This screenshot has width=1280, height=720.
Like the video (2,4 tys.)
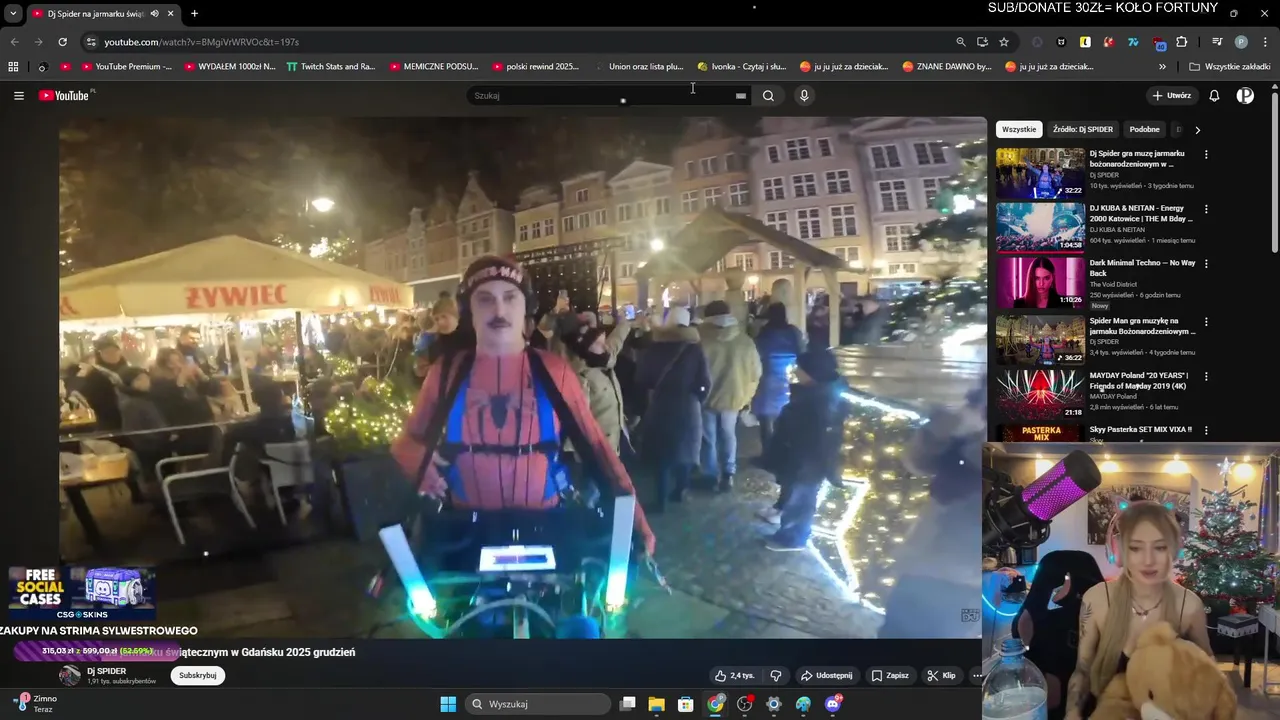[734, 676]
